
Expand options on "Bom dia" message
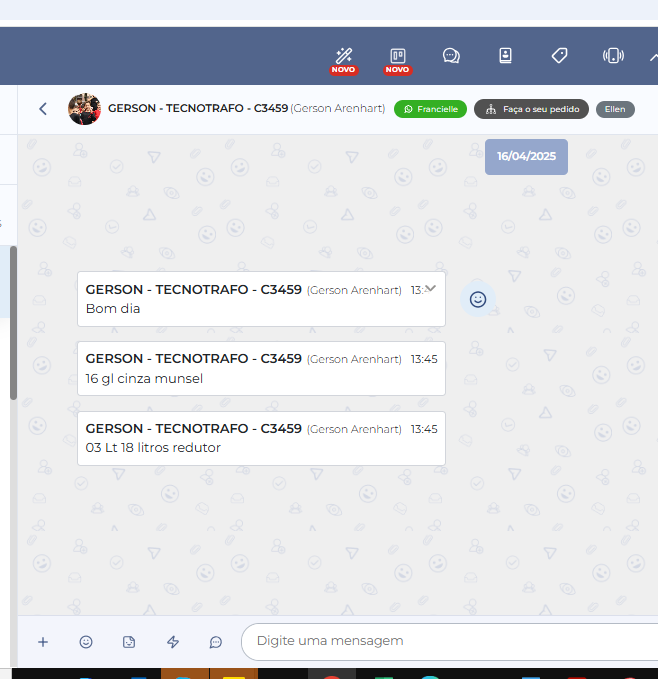click(431, 288)
